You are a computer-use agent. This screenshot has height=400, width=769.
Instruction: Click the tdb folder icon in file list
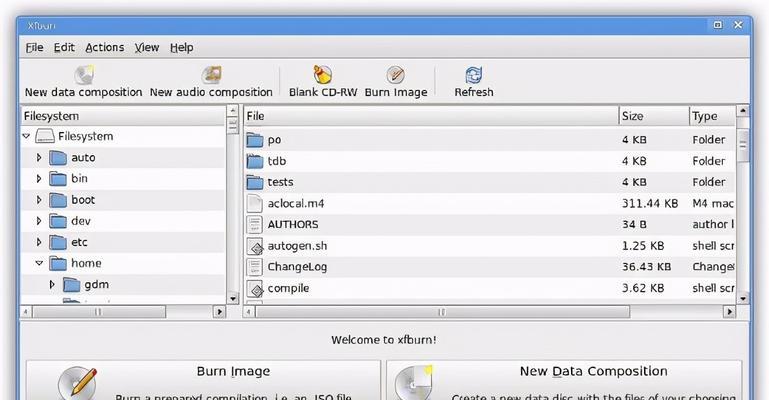pos(255,161)
